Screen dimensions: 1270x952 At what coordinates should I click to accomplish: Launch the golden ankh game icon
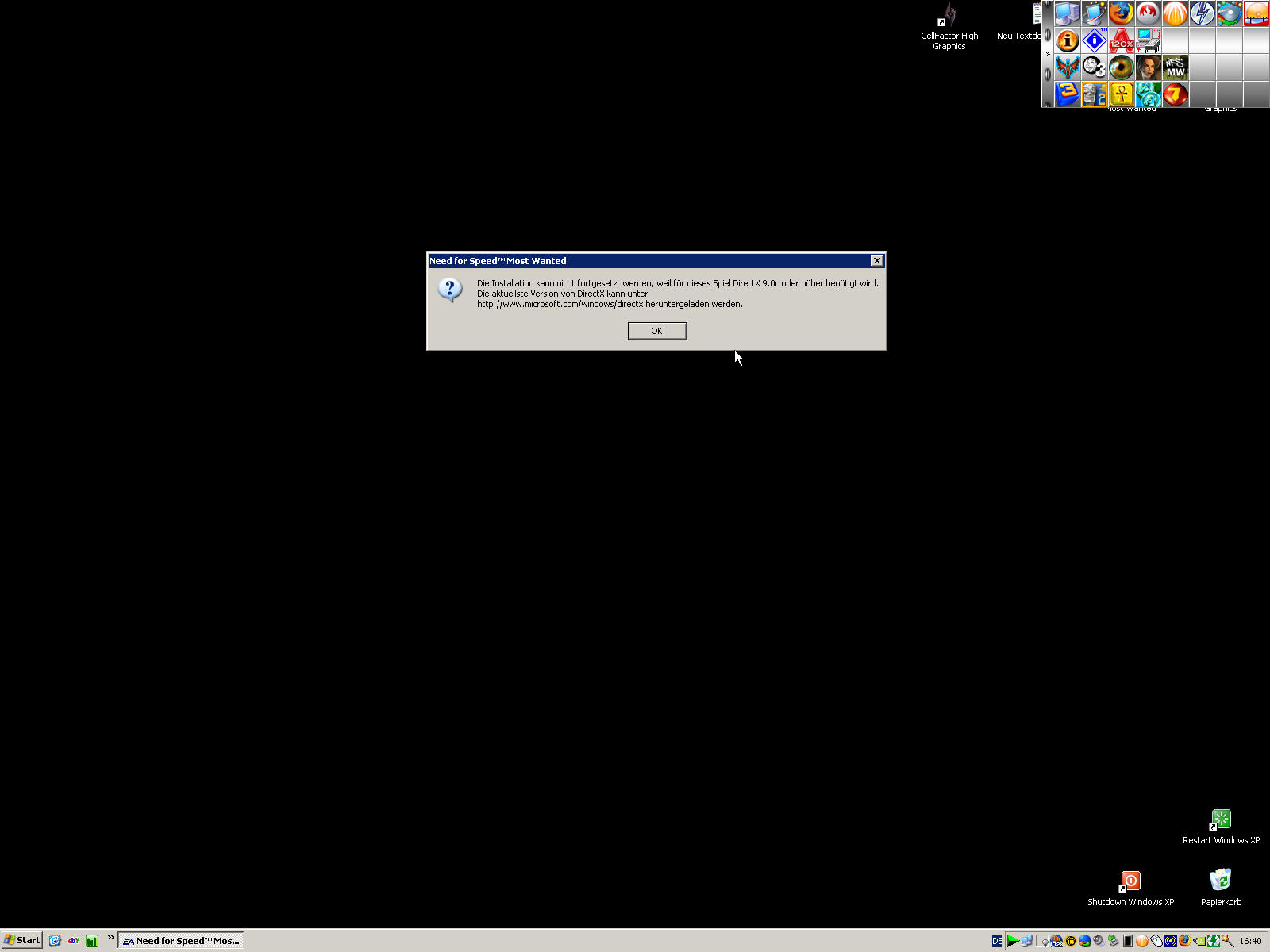(1122, 94)
